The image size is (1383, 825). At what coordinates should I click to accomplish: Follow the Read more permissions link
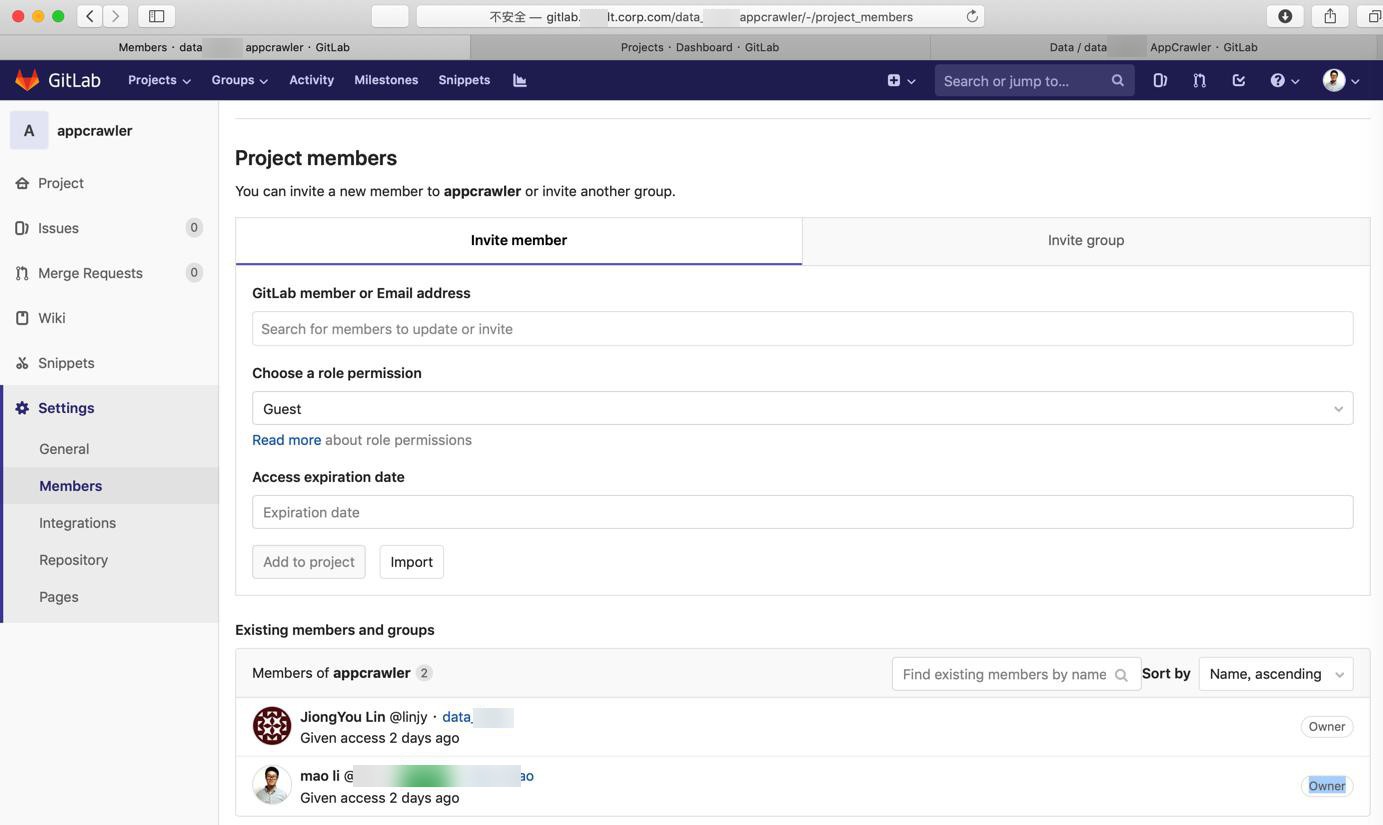(286, 440)
